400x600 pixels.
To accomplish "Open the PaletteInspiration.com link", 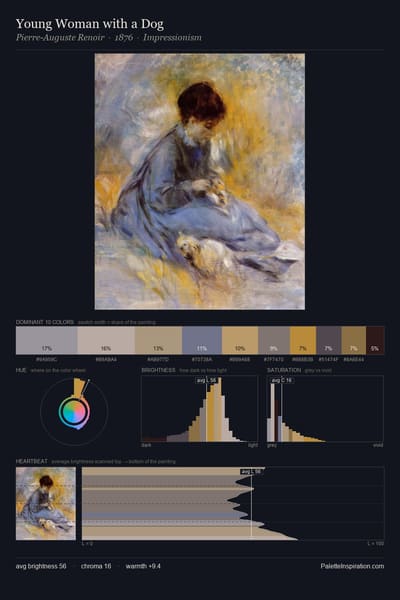I will pos(352,566).
